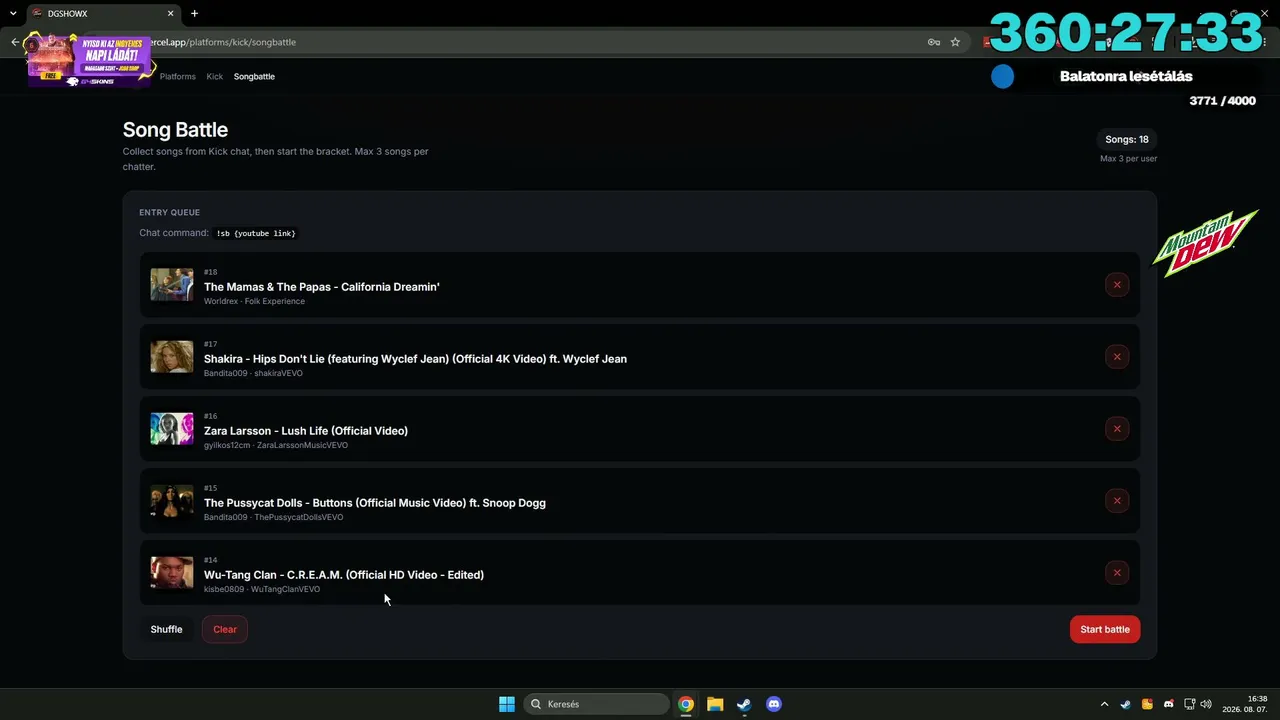Click the Songs: 18 counter badge
Image resolution: width=1280 pixels, height=720 pixels.
1127,139
